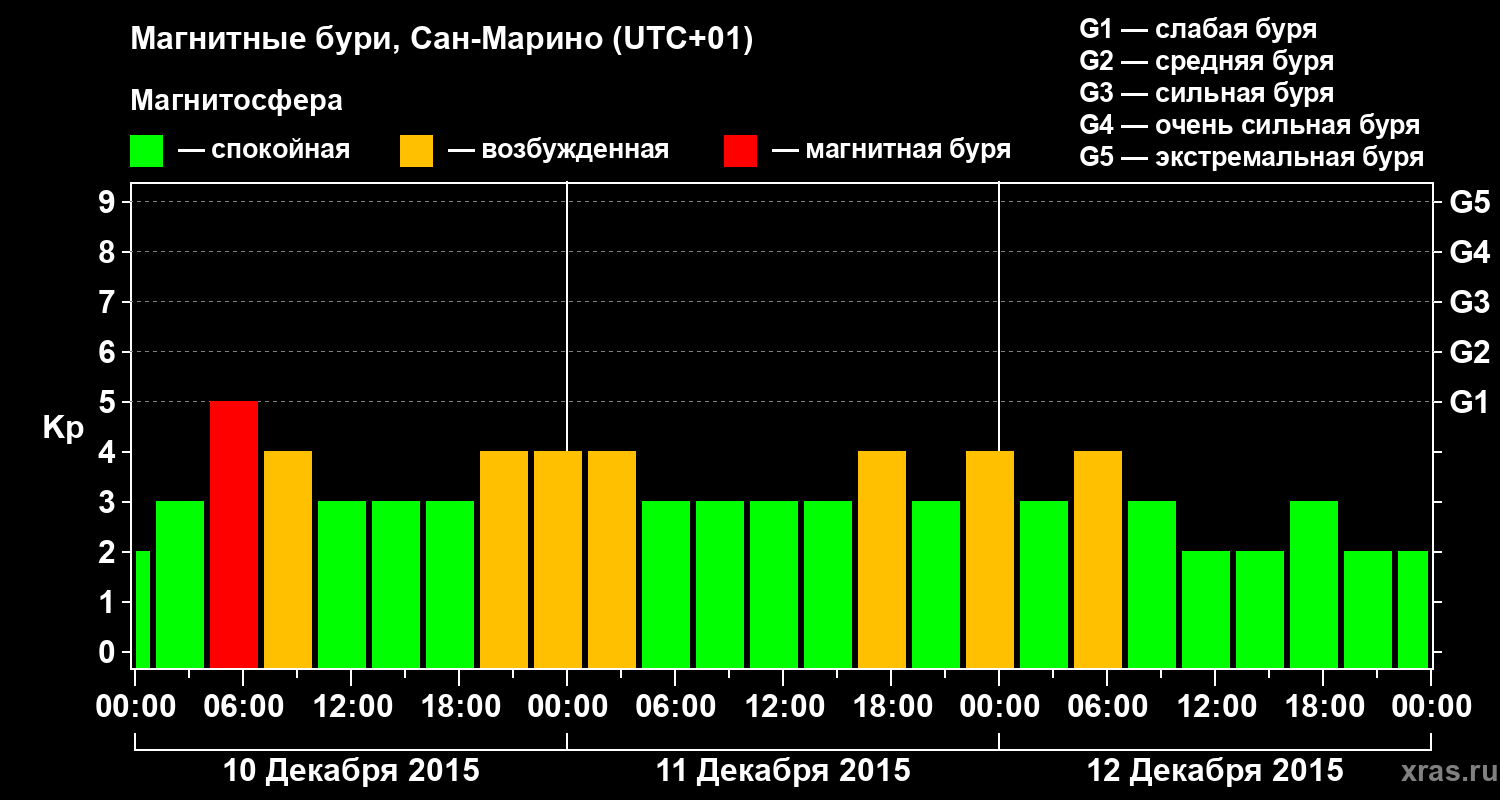Click 'G1 — слабая буря' legend line

point(1198,29)
